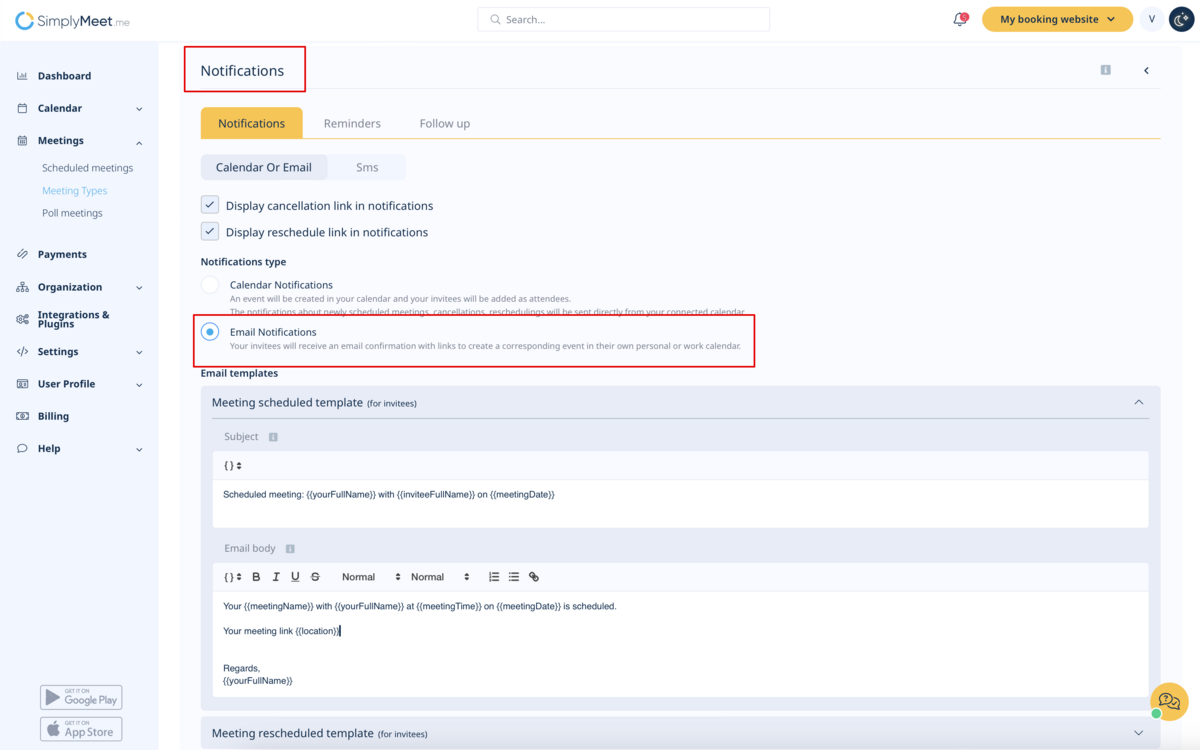
Task: Open Scheduled meetings in sidebar
Action: click(87, 168)
